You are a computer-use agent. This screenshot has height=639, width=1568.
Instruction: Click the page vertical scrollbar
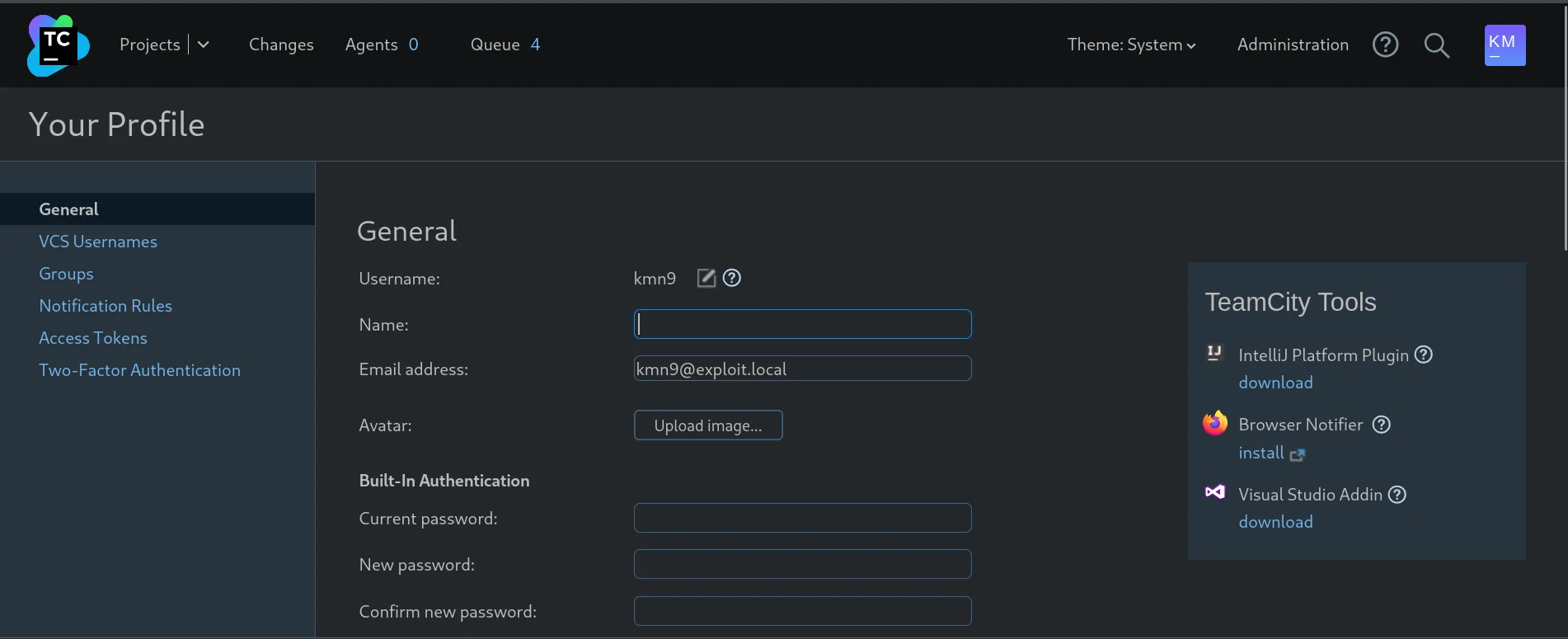1565,126
